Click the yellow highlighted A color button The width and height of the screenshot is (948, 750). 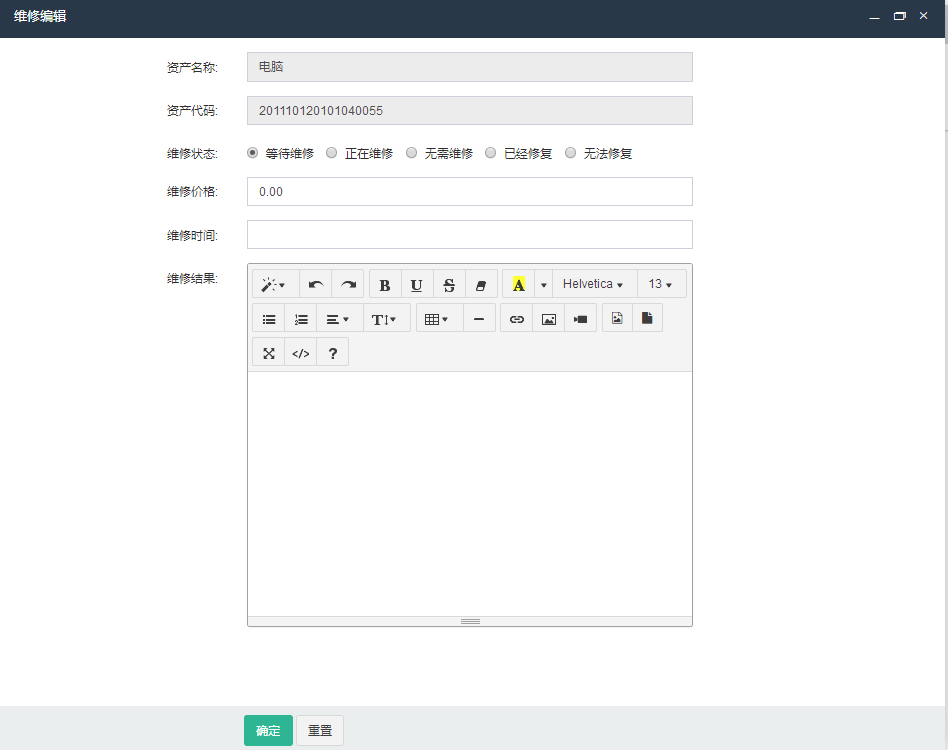(518, 285)
